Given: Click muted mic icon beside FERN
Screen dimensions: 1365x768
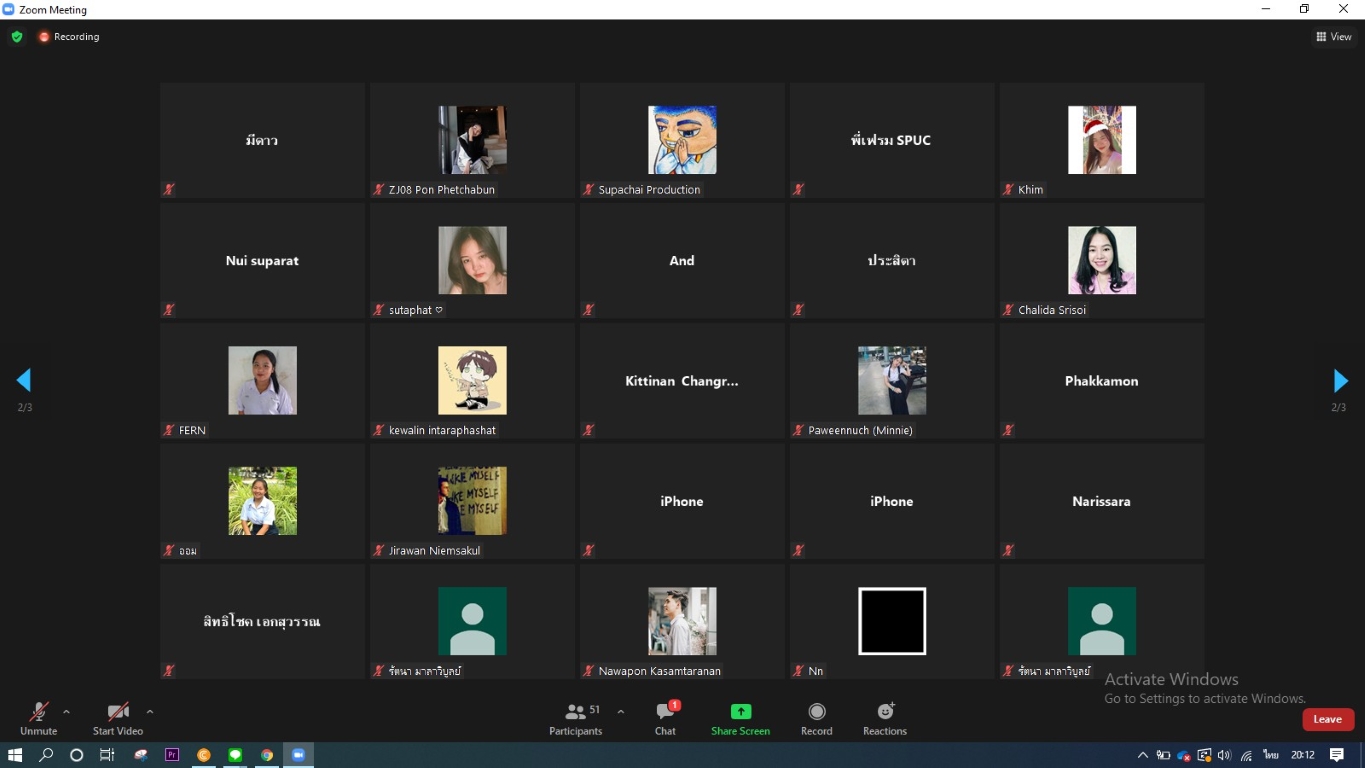Looking at the screenshot, I should 169,430.
